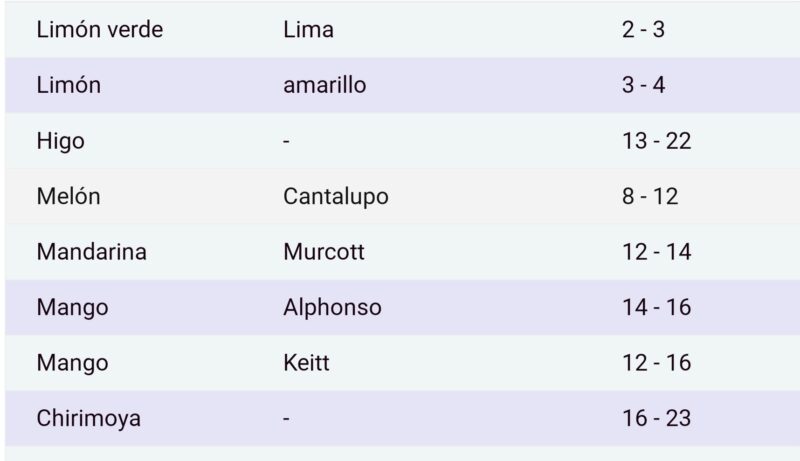Select the "Lima" variety cell
This screenshot has height=461, width=800.
click(308, 30)
